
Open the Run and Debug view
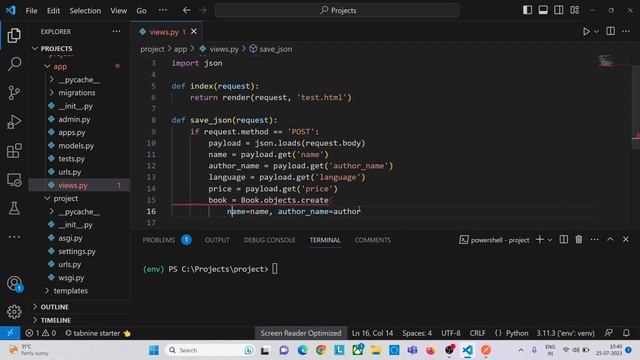(14, 122)
